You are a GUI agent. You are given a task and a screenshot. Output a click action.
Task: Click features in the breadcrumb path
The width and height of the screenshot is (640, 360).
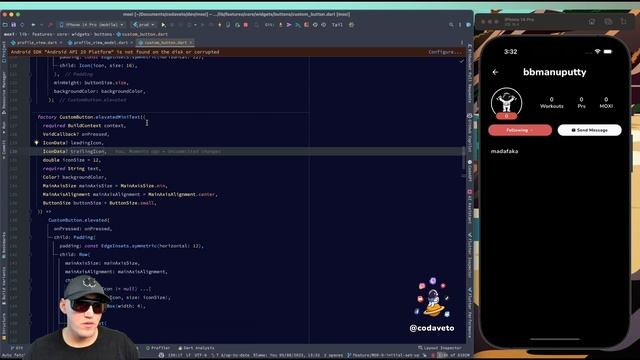(x=42, y=34)
